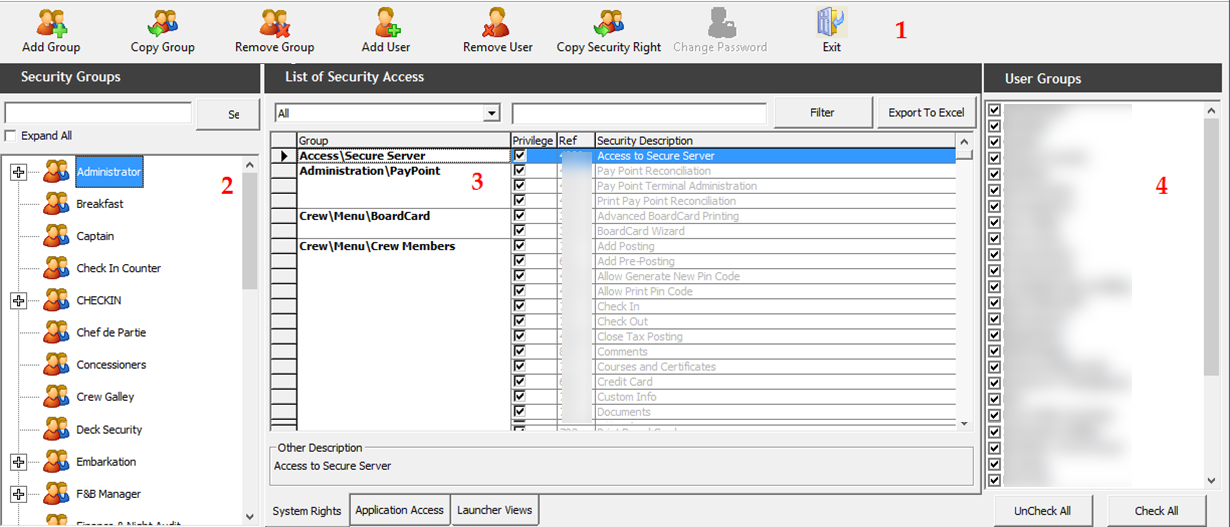Image resolution: width=1230 pixels, height=527 pixels.
Task: Uncheck privilege for Credit Card
Action: pyautogui.click(x=520, y=381)
